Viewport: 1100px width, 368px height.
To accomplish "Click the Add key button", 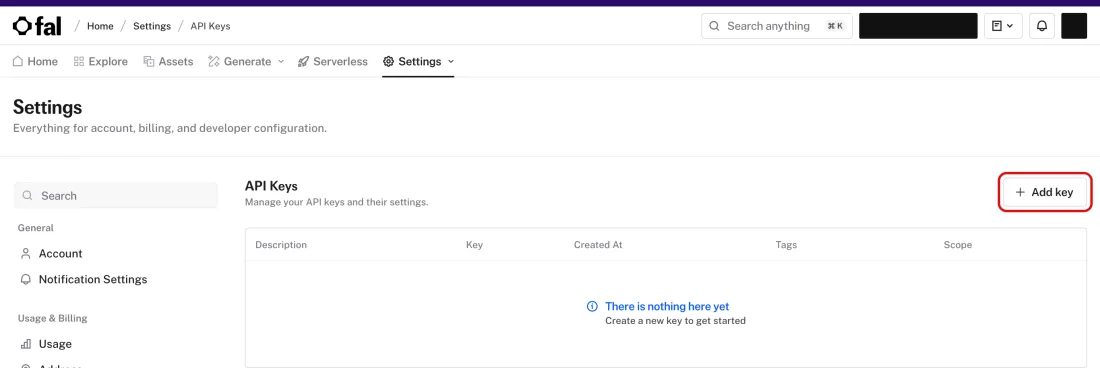I will click(x=1045, y=192).
